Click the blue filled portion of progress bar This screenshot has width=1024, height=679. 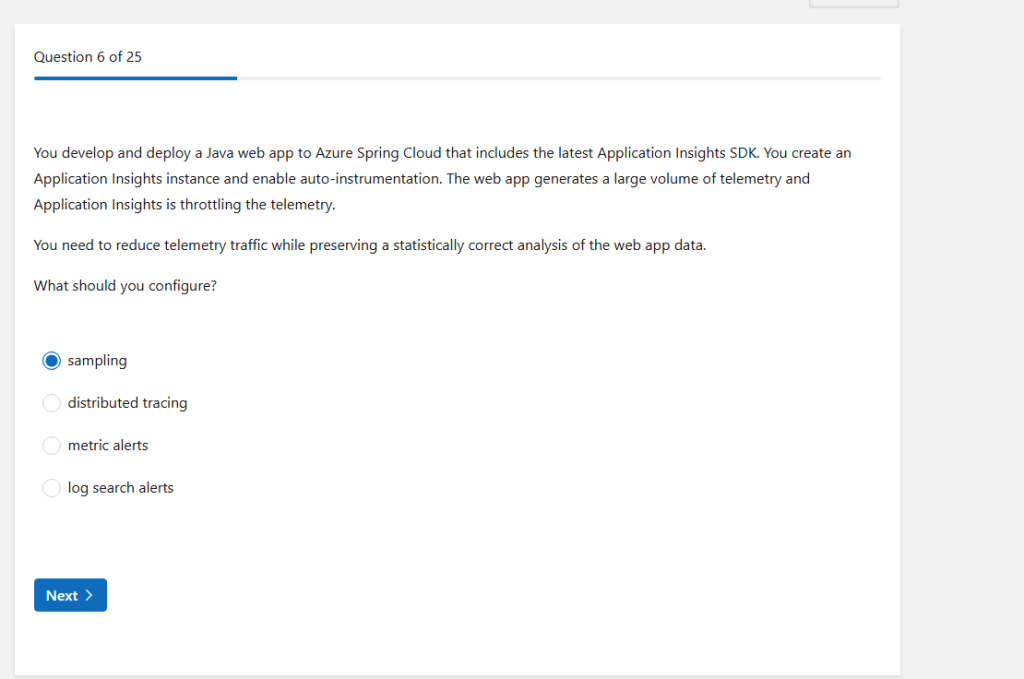point(135,78)
